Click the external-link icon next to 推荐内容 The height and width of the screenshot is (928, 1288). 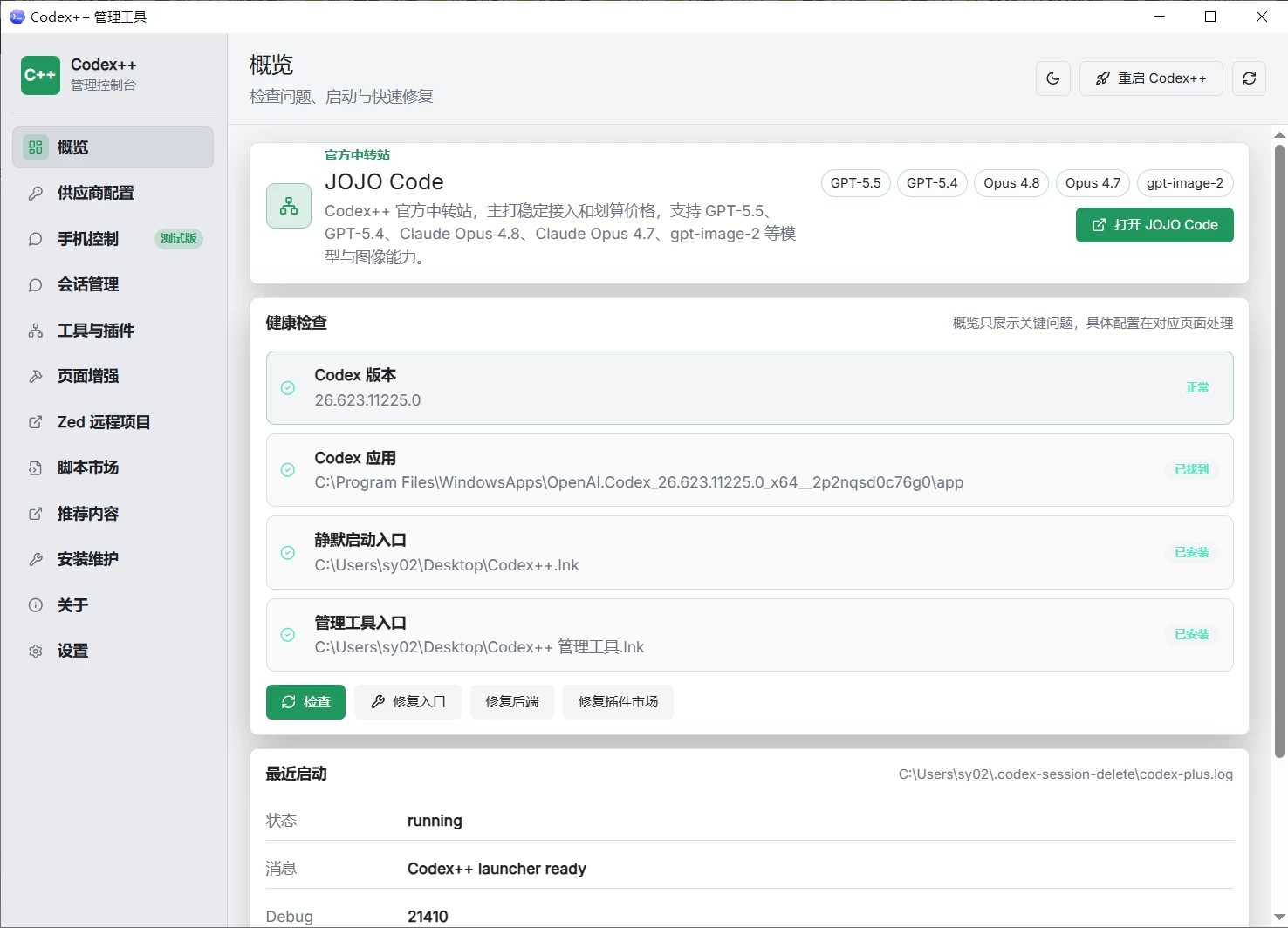point(36,514)
